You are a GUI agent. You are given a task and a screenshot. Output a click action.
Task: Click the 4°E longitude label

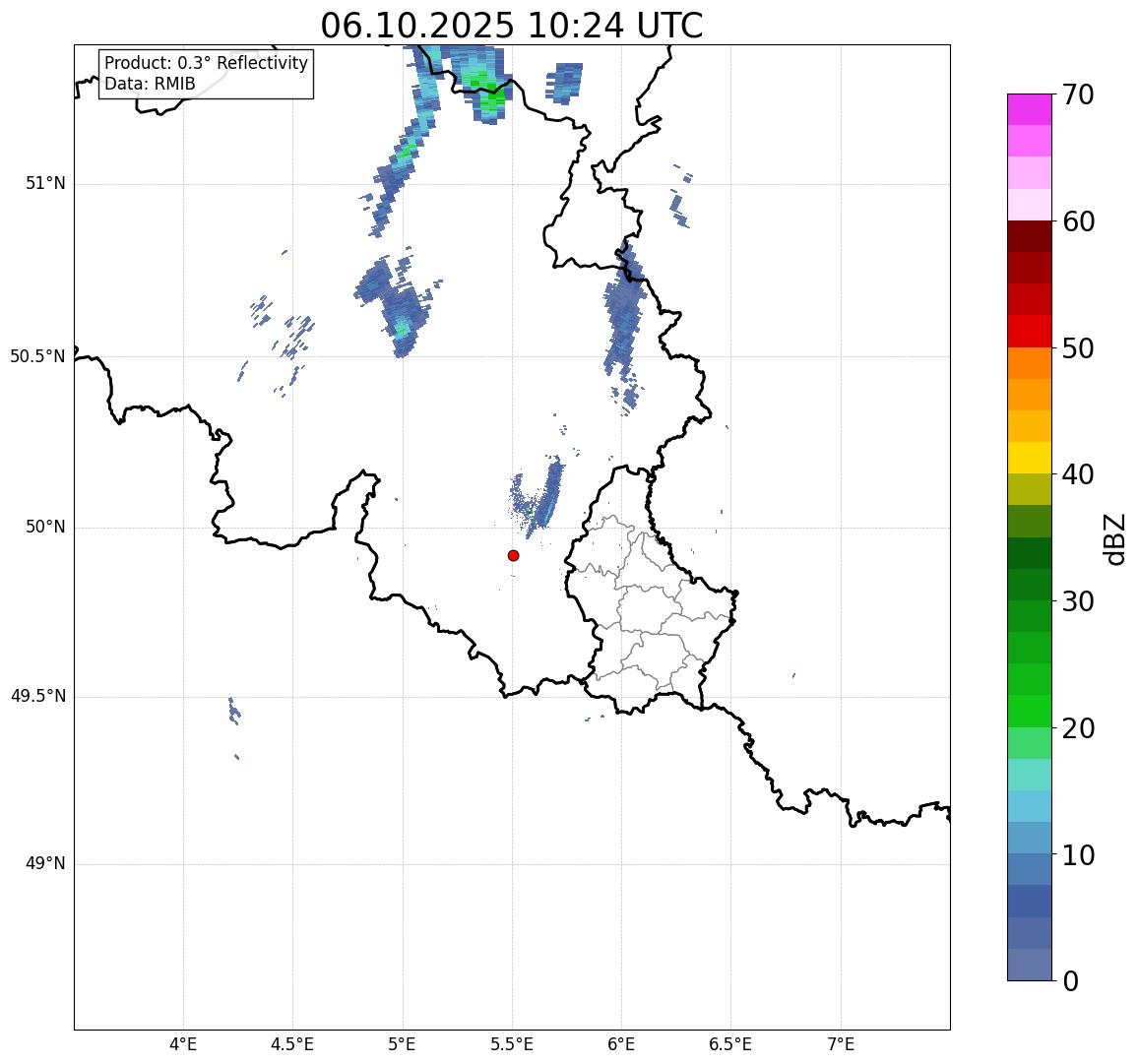(x=184, y=1045)
